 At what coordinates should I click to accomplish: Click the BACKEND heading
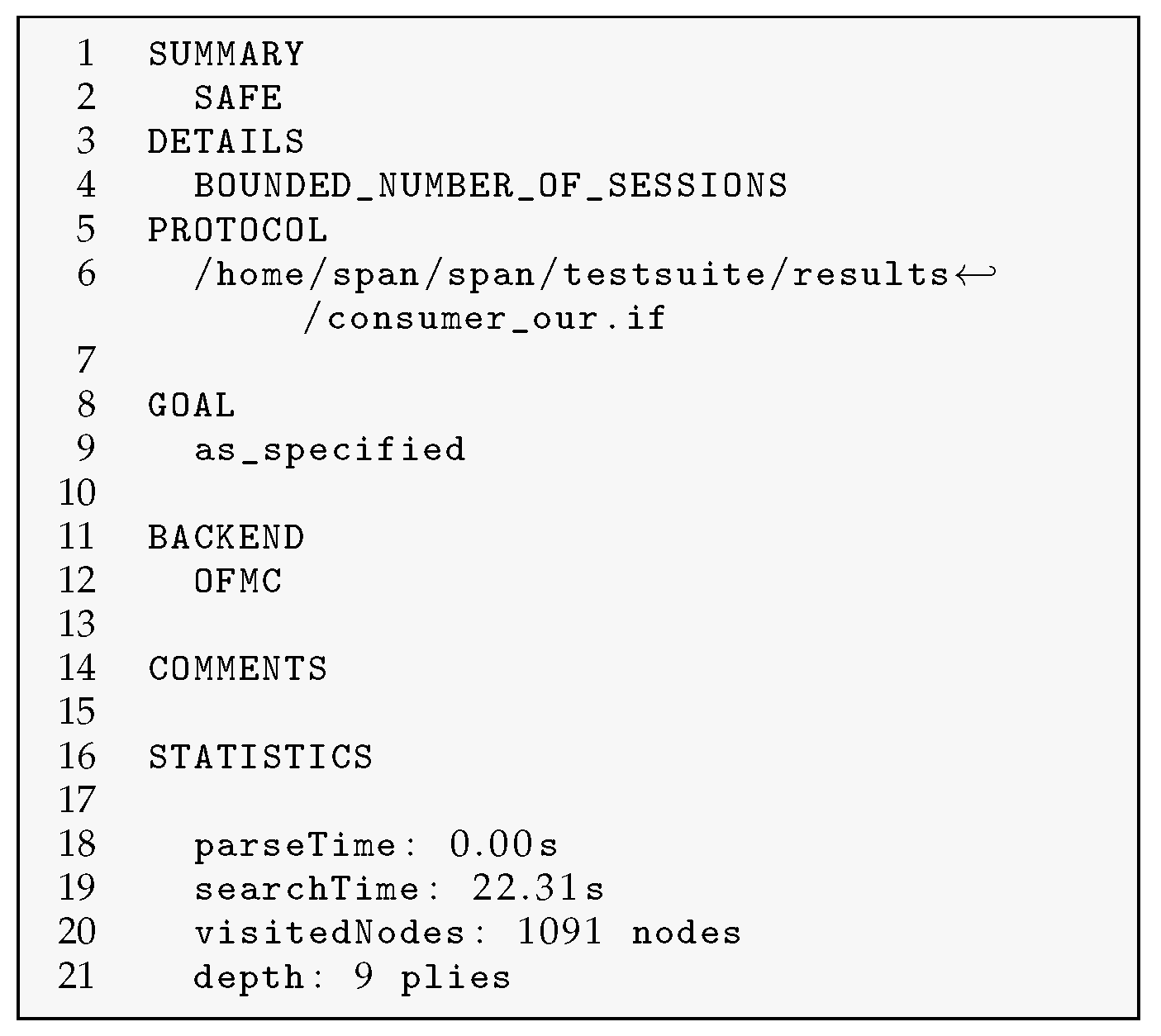point(226,538)
